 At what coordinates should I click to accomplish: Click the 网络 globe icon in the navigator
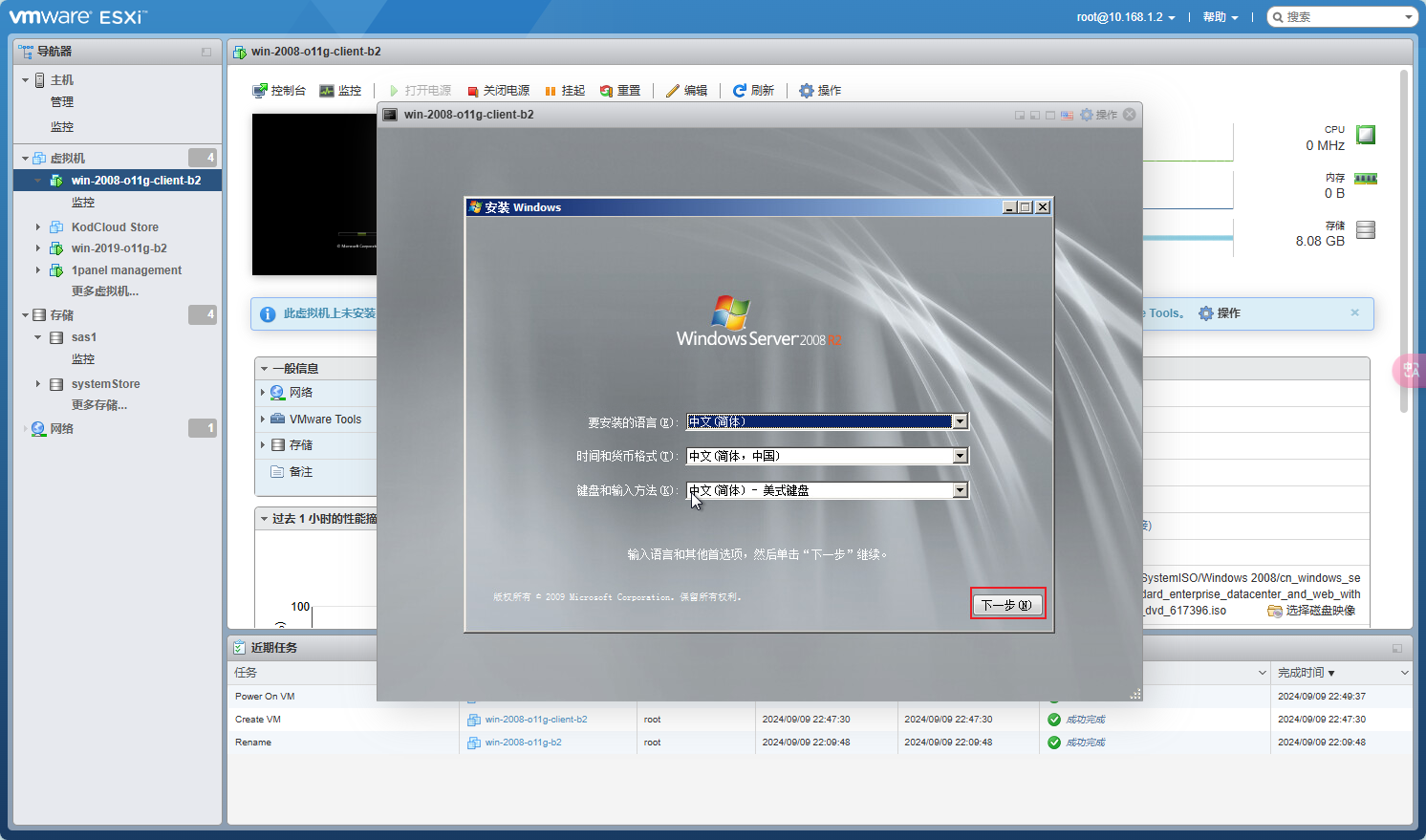(39, 429)
